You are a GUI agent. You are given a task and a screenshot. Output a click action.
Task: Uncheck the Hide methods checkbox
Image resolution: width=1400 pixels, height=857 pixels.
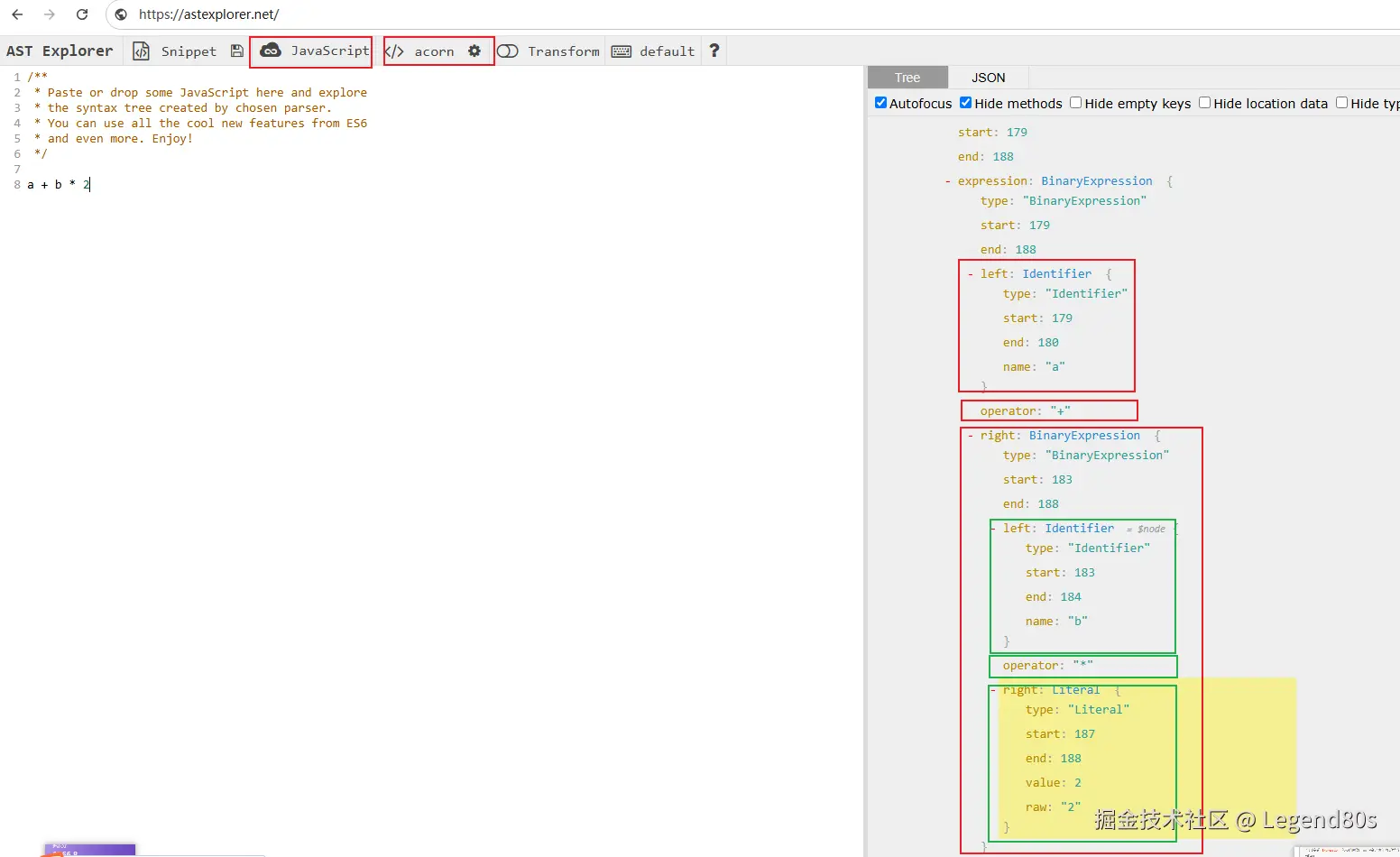point(965,103)
